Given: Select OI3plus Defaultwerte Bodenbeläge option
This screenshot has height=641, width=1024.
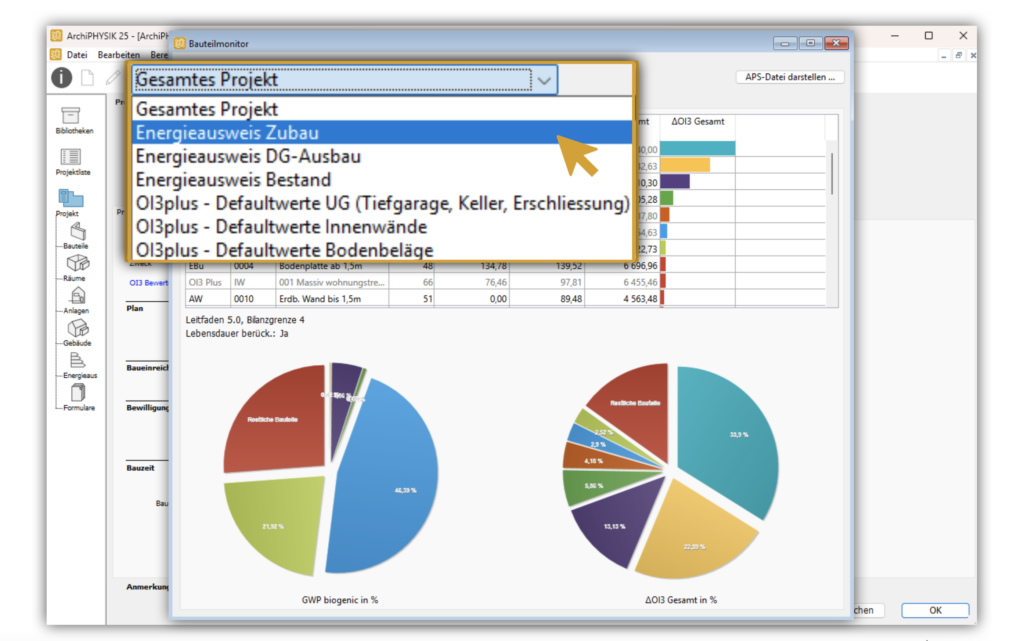Looking at the screenshot, I should [382, 249].
